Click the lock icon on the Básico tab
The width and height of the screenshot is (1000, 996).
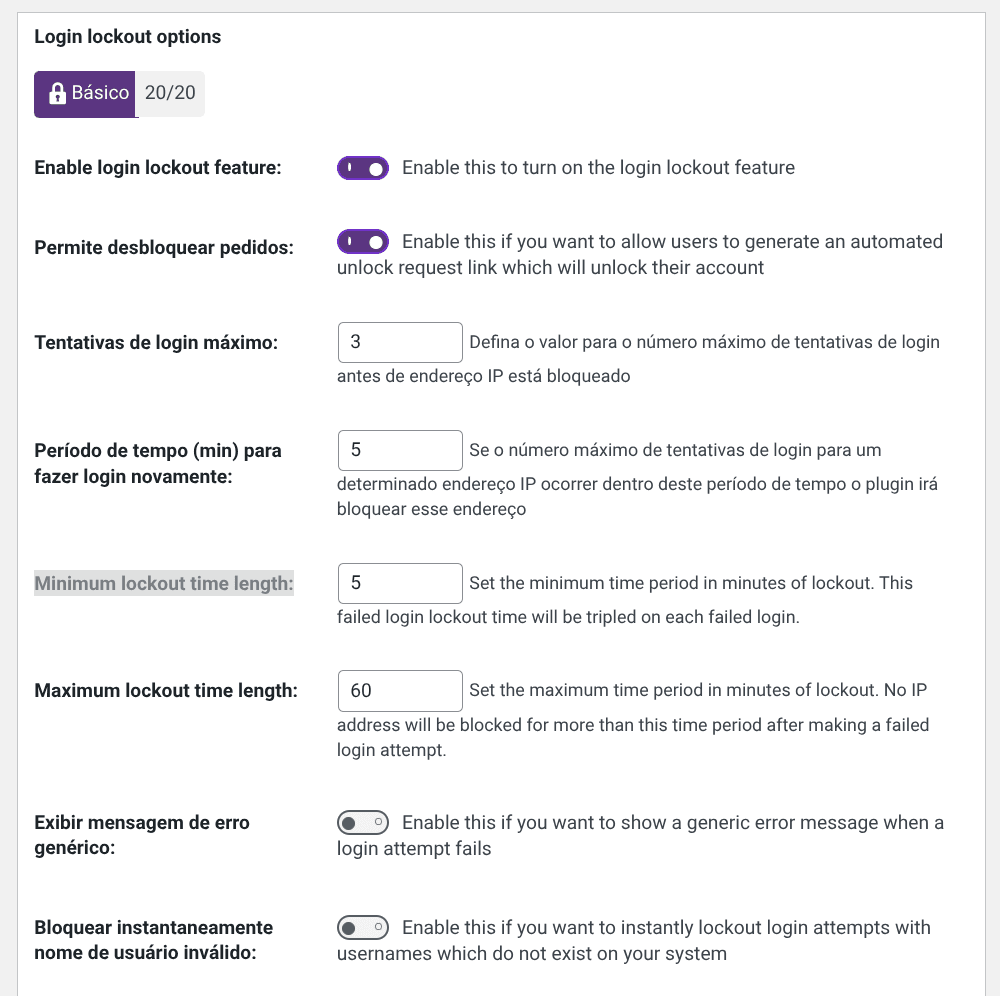click(57, 93)
